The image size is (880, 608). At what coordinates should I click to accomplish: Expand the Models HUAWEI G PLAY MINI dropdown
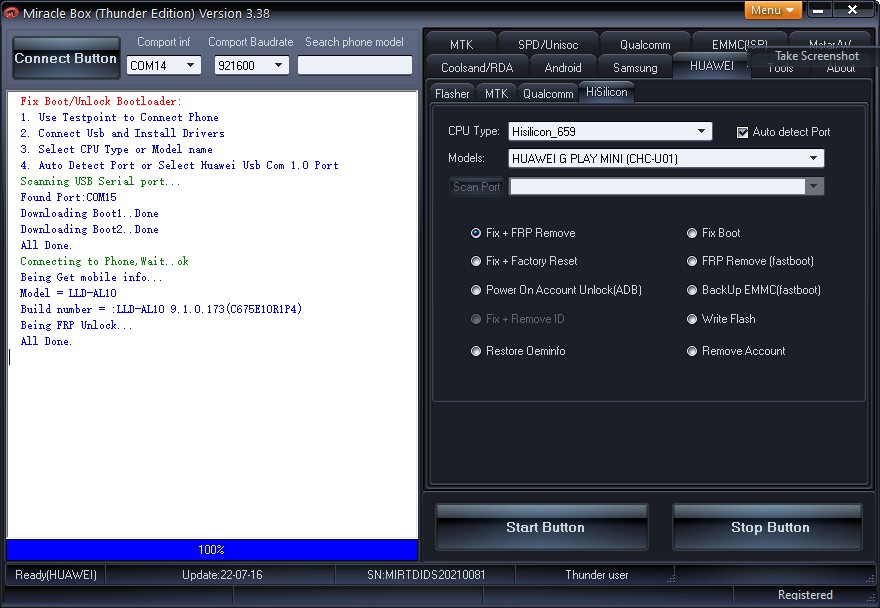click(666, 158)
